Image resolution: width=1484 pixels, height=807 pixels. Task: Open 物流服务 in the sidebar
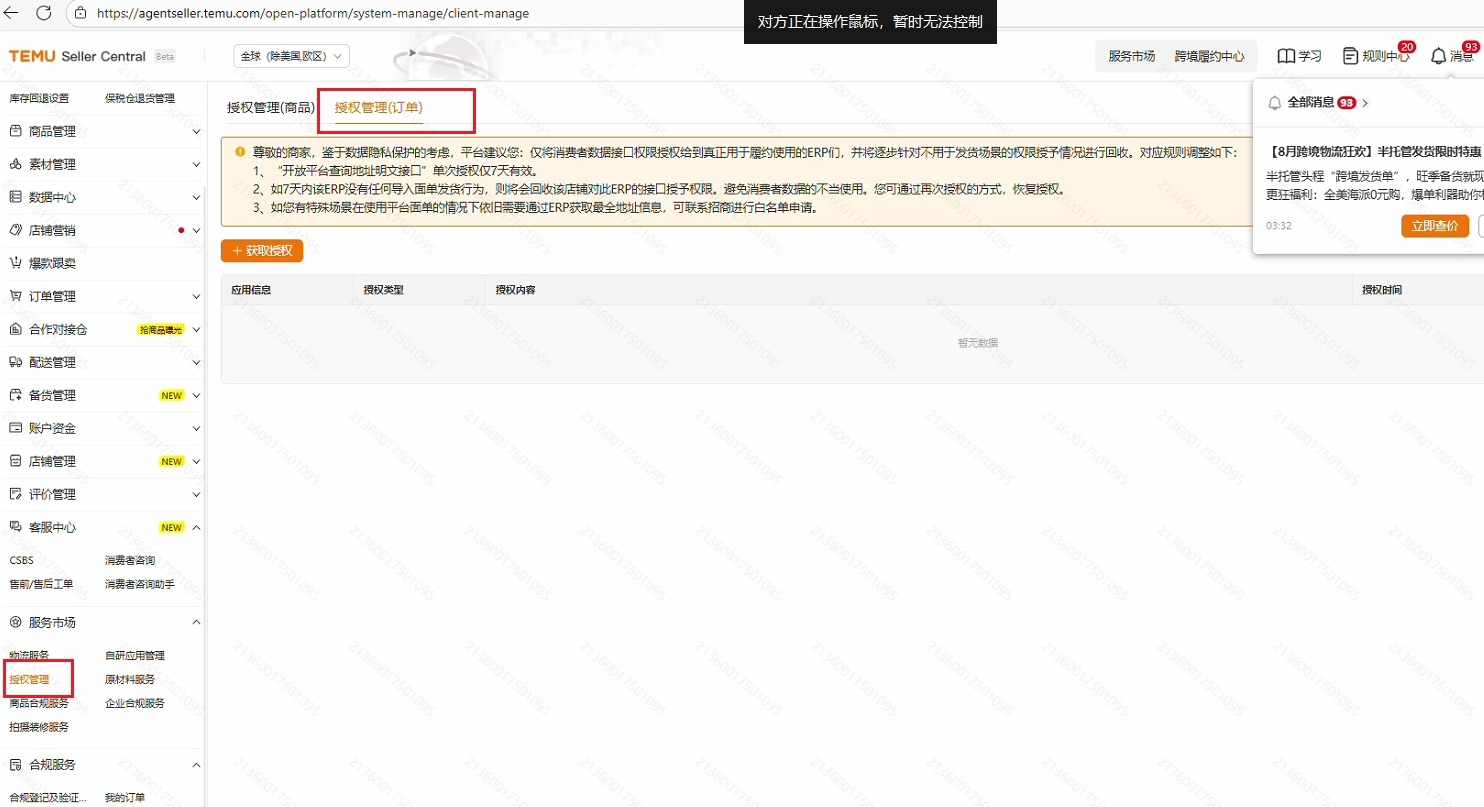(x=29, y=656)
